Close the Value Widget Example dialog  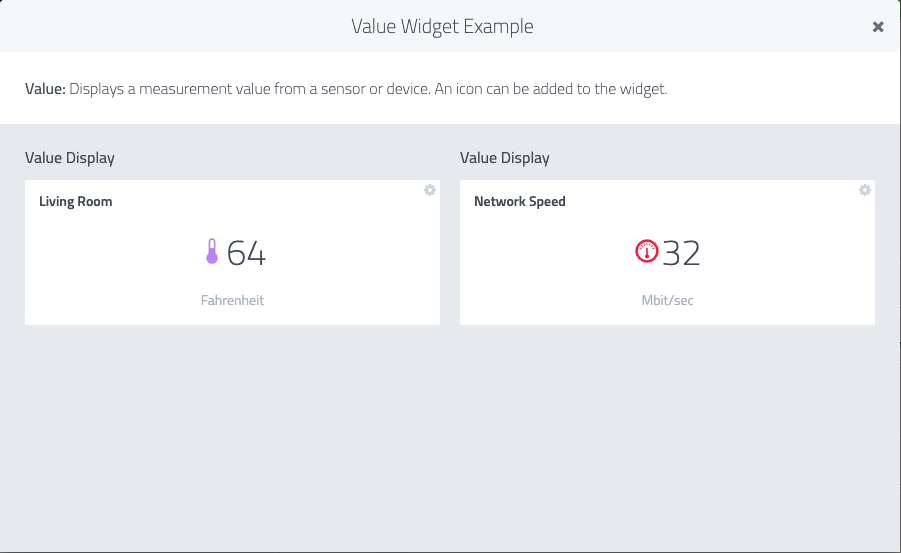point(877,26)
